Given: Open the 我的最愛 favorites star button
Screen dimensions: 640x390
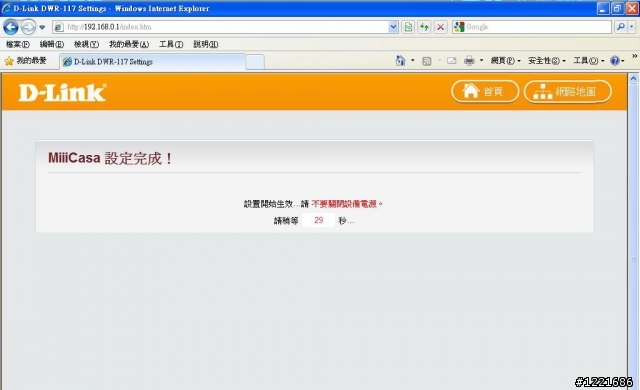Looking at the screenshot, I should 25,61.
